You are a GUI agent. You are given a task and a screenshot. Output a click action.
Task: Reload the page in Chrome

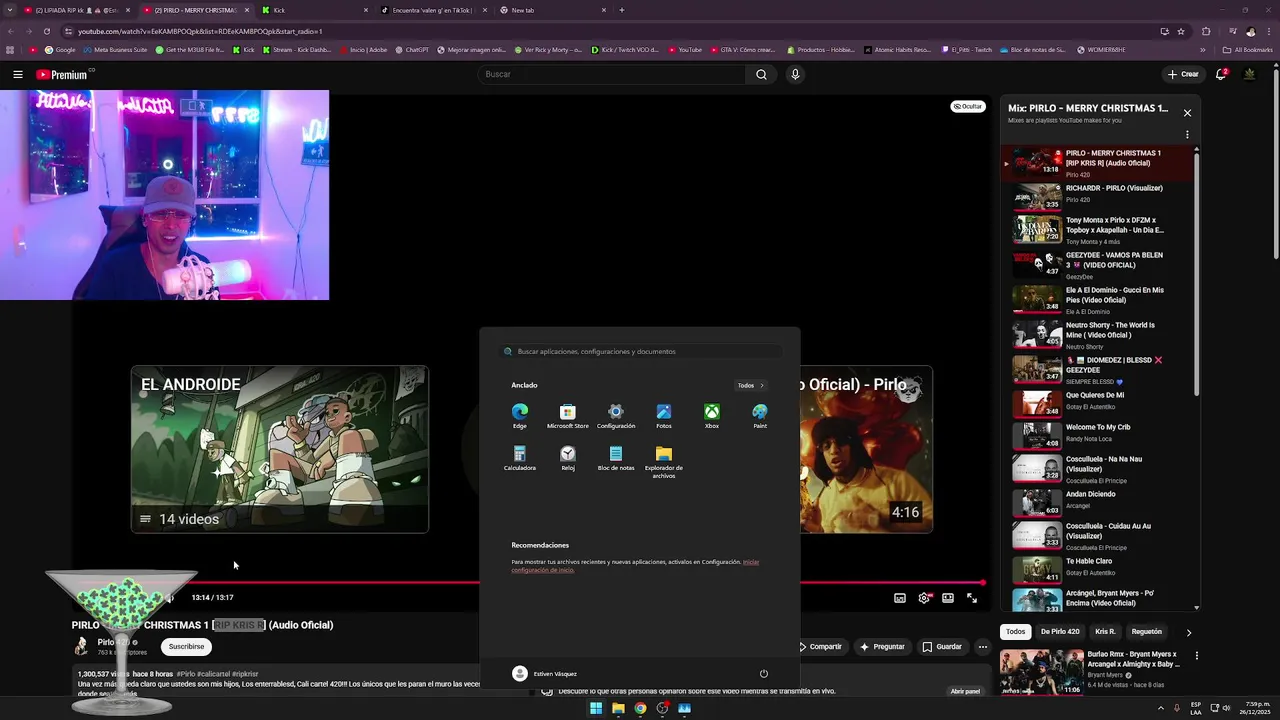tap(46, 31)
